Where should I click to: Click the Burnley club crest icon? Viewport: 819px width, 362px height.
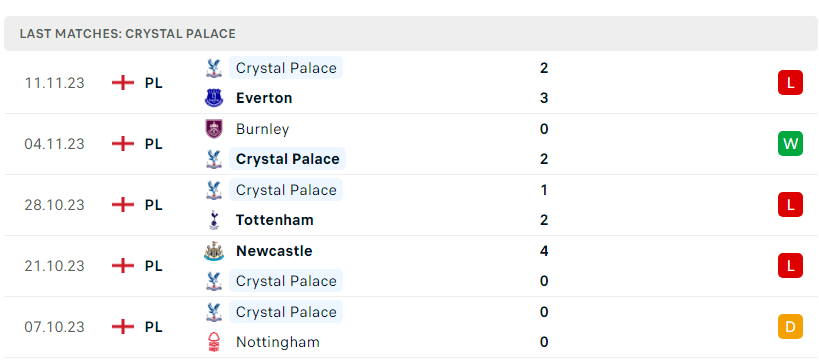click(x=214, y=129)
